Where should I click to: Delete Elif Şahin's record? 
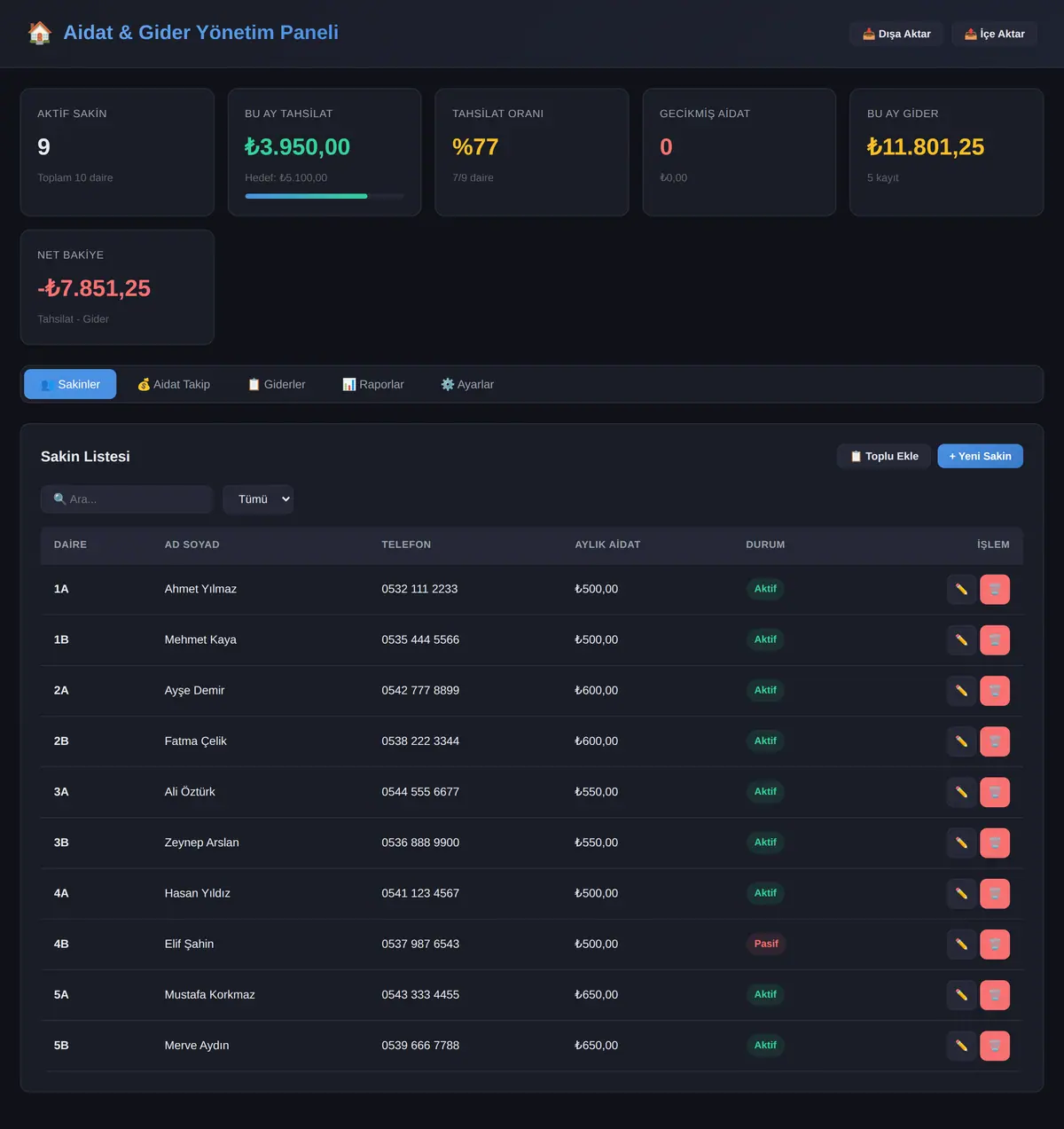pyautogui.click(x=995, y=944)
